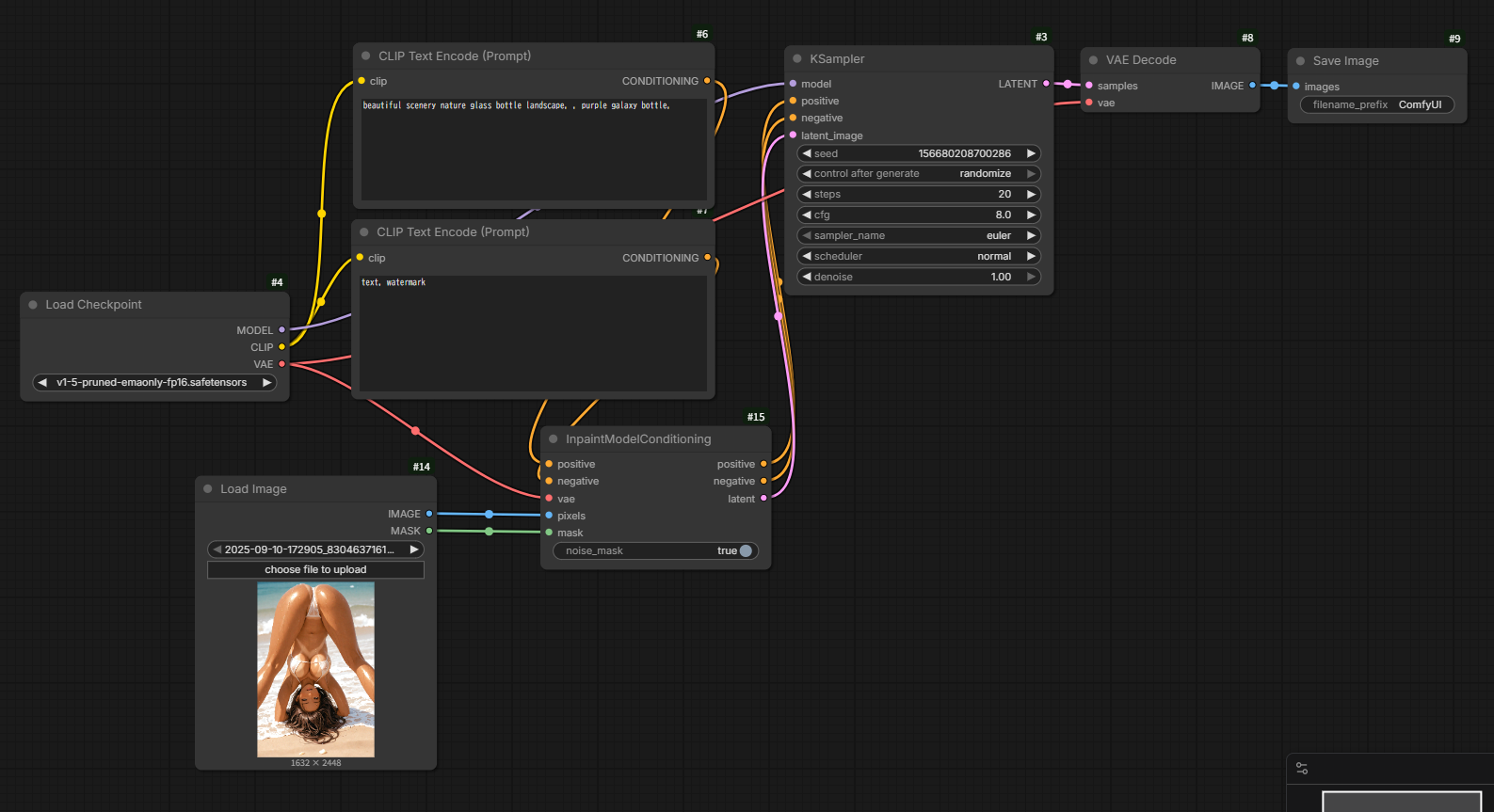This screenshot has height=812, width=1494.
Task: Click the cfg value slider field
Action: tap(918, 215)
